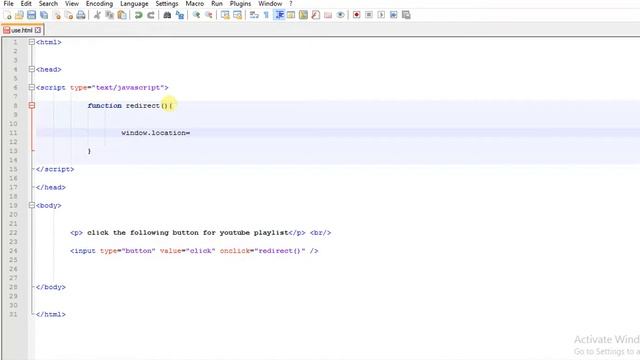The image size is (640, 360).
Task: Toggle the highlighted Indent Guide button
Action: [280, 15]
